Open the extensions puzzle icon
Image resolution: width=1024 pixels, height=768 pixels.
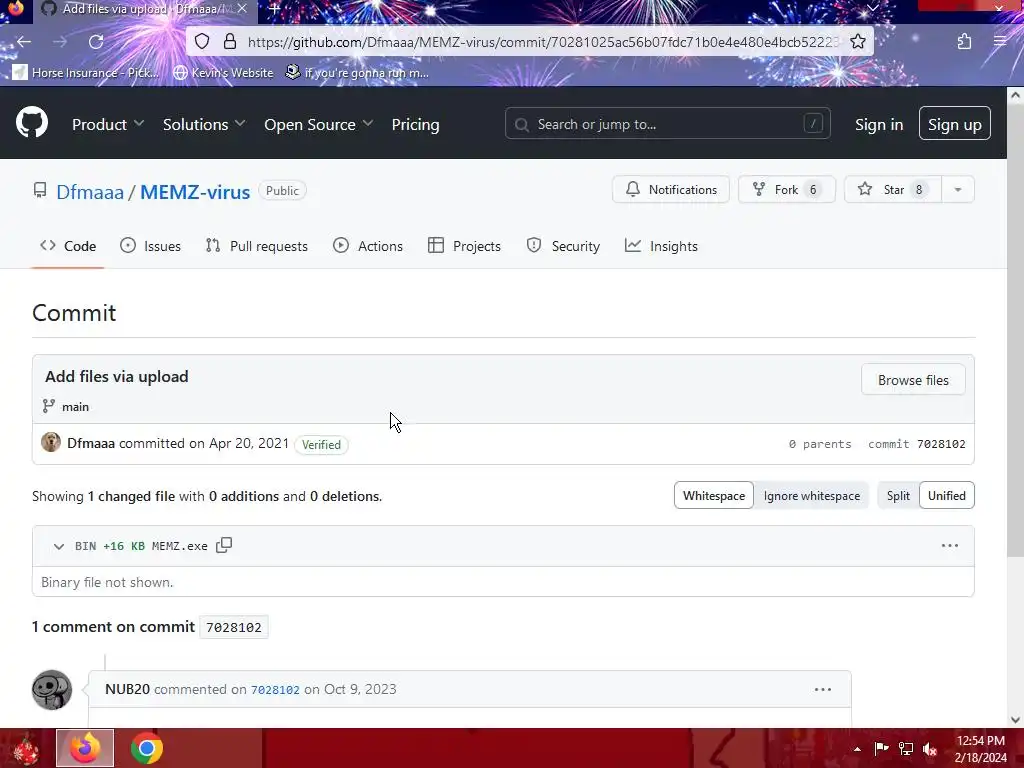pyautogui.click(x=965, y=42)
